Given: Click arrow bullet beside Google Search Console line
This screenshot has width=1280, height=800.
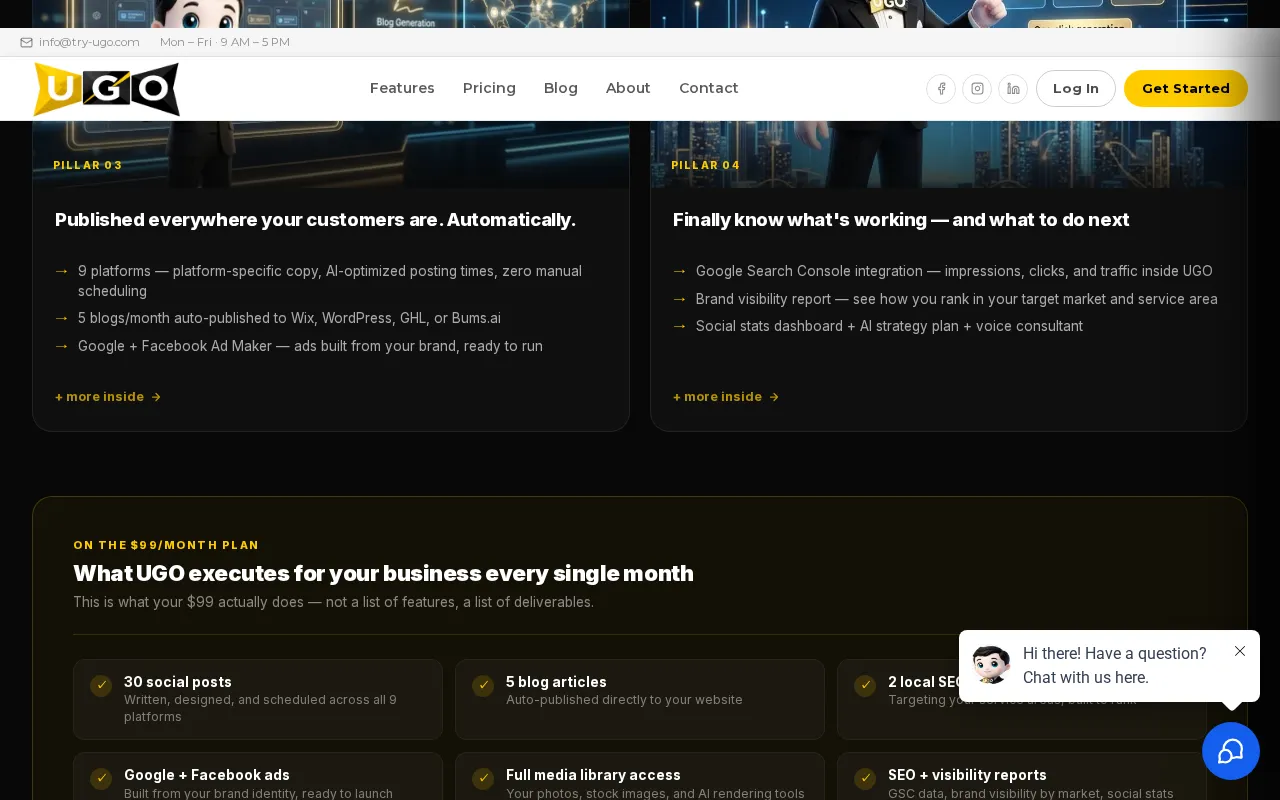Looking at the screenshot, I should [x=680, y=271].
